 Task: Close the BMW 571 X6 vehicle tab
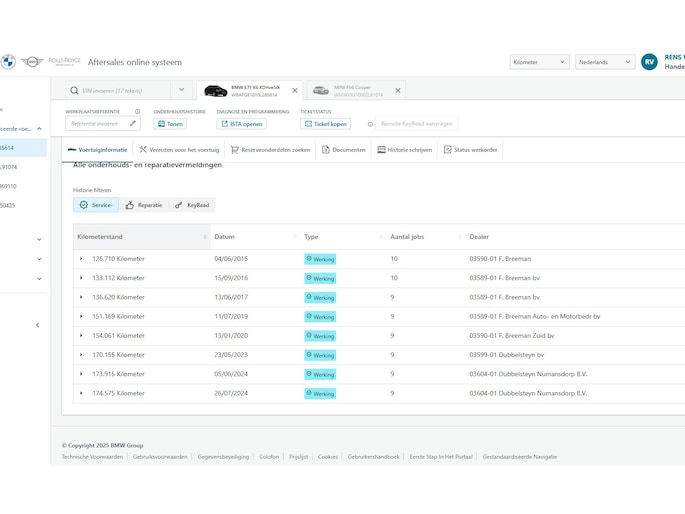(x=294, y=90)
